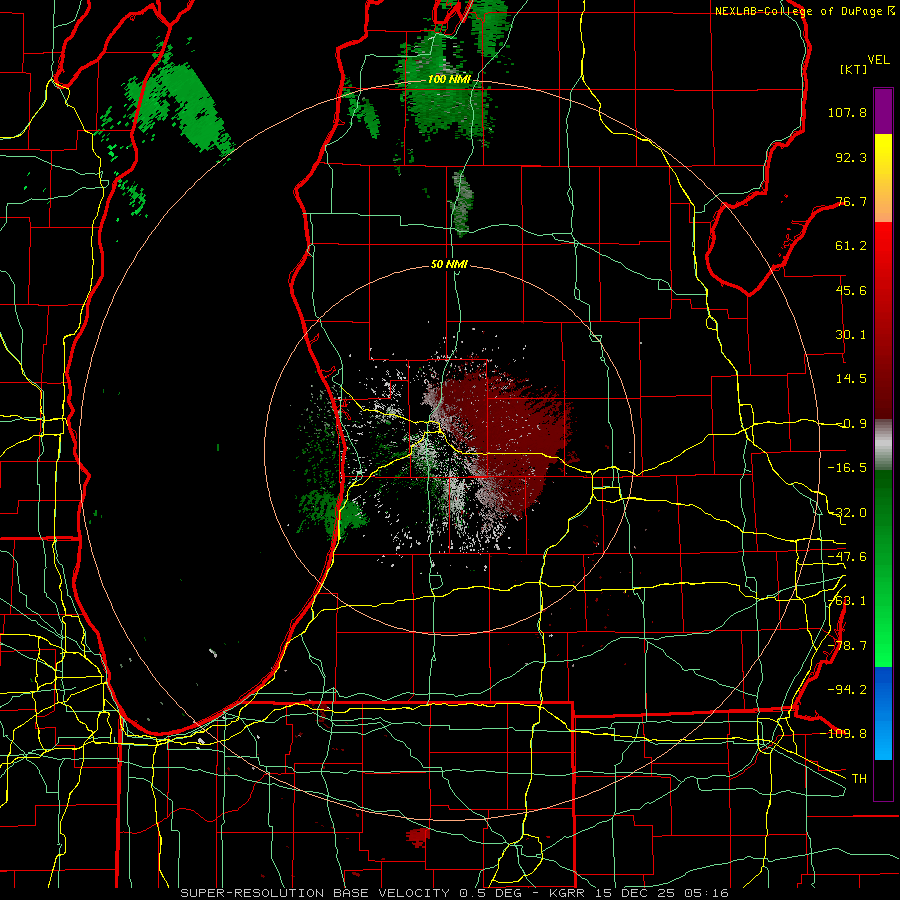Click the 14.5 velocity scale value

pos(851,379)
